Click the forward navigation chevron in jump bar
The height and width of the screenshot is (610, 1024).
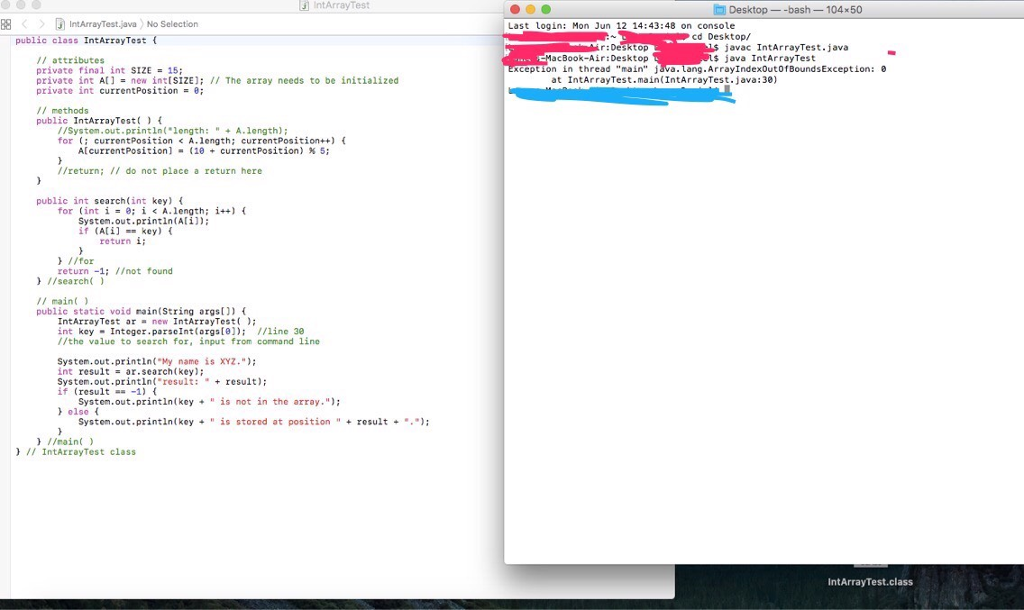42,24
